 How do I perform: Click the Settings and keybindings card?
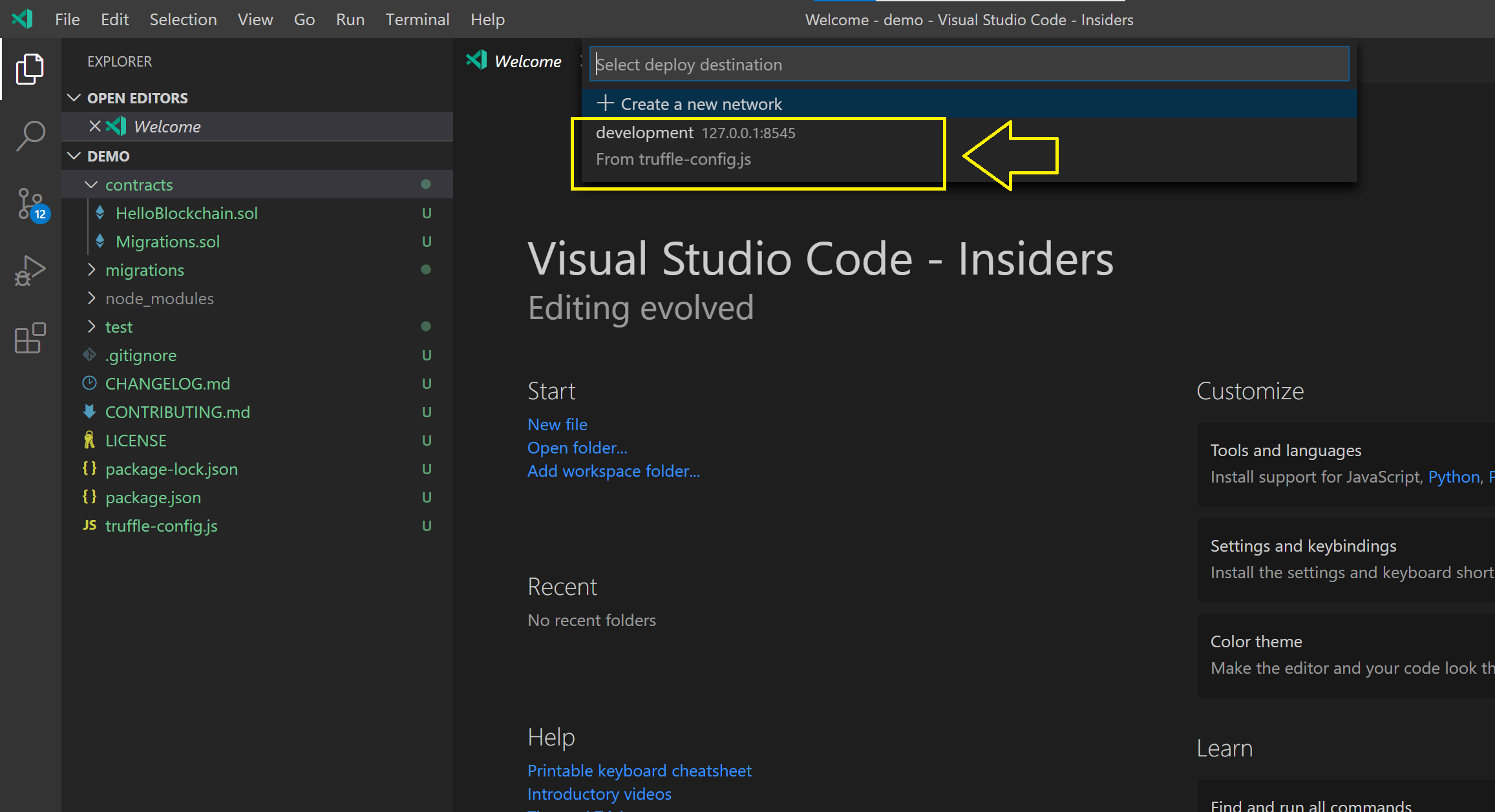[1346, 559]
